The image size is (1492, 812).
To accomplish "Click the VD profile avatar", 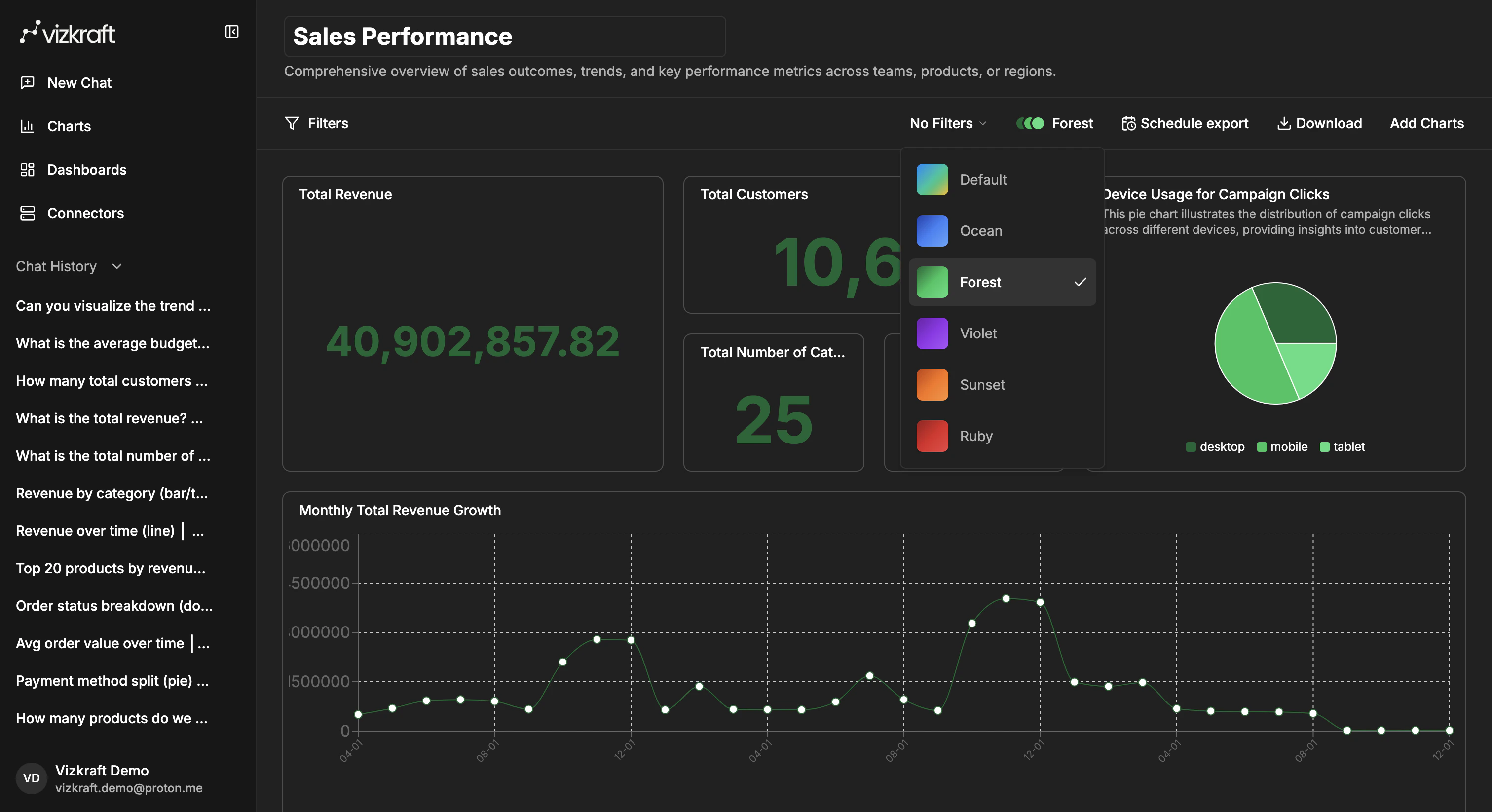I will 31,778.
